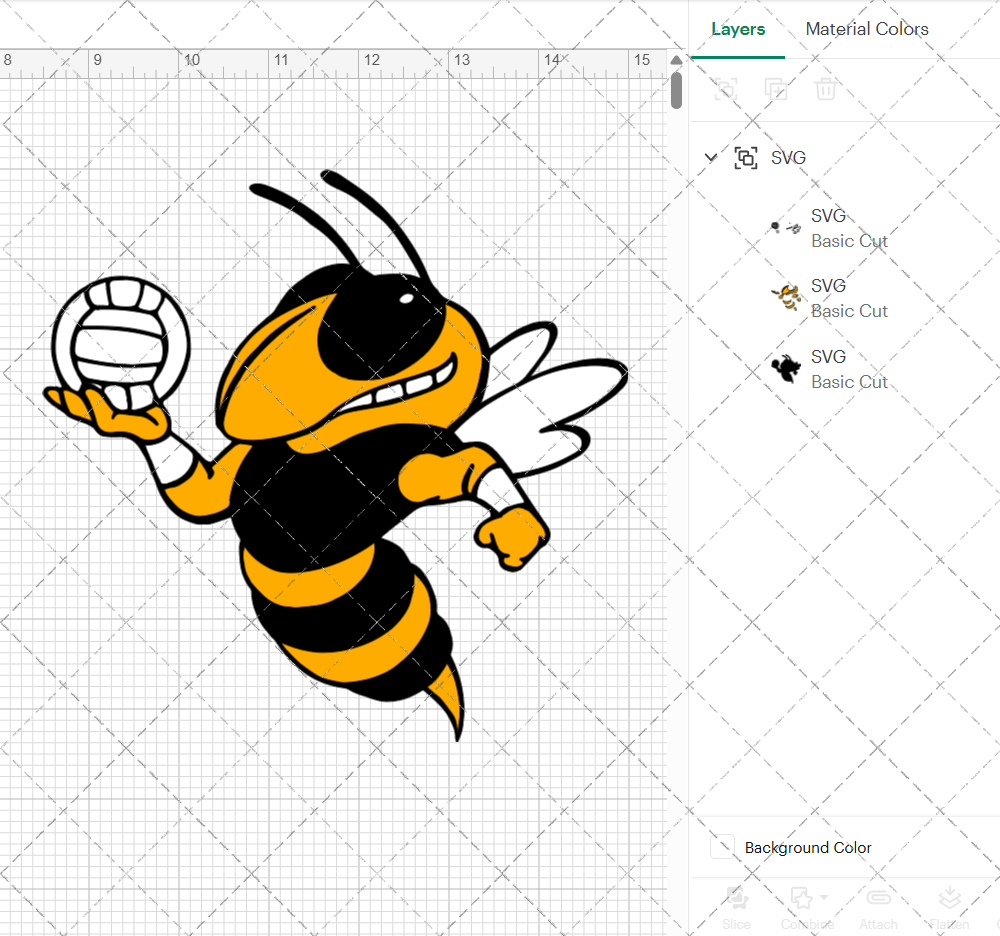Click the vertical scrollbar thumb
This screenshot has height=936, width=1000.
[677, 90]
